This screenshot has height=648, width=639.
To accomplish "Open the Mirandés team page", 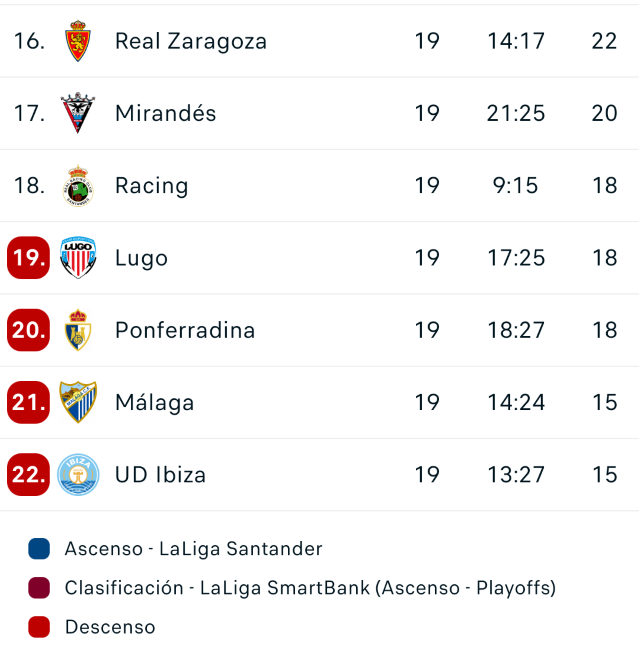I will 166,113.
